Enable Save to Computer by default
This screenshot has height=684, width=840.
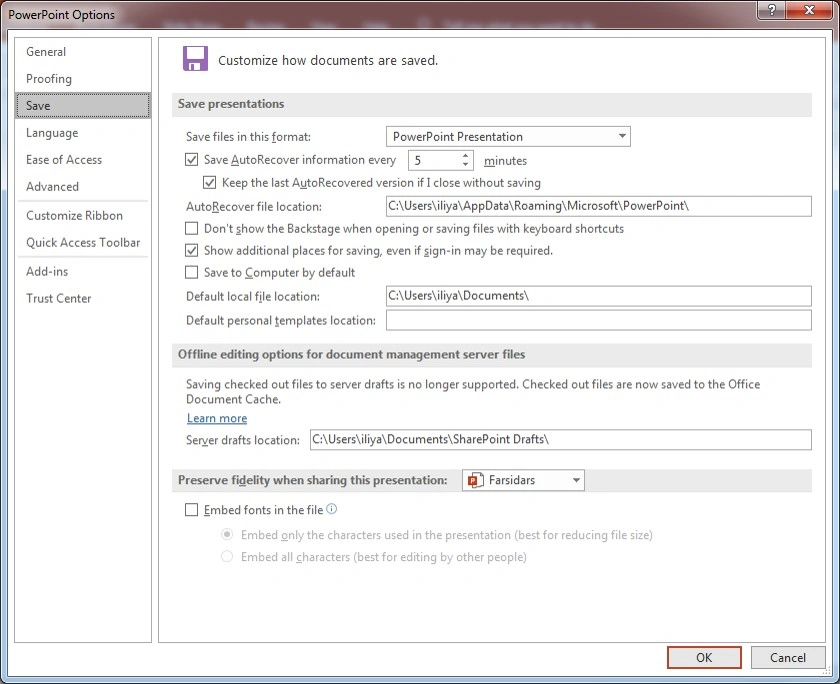tap(193, 272)
